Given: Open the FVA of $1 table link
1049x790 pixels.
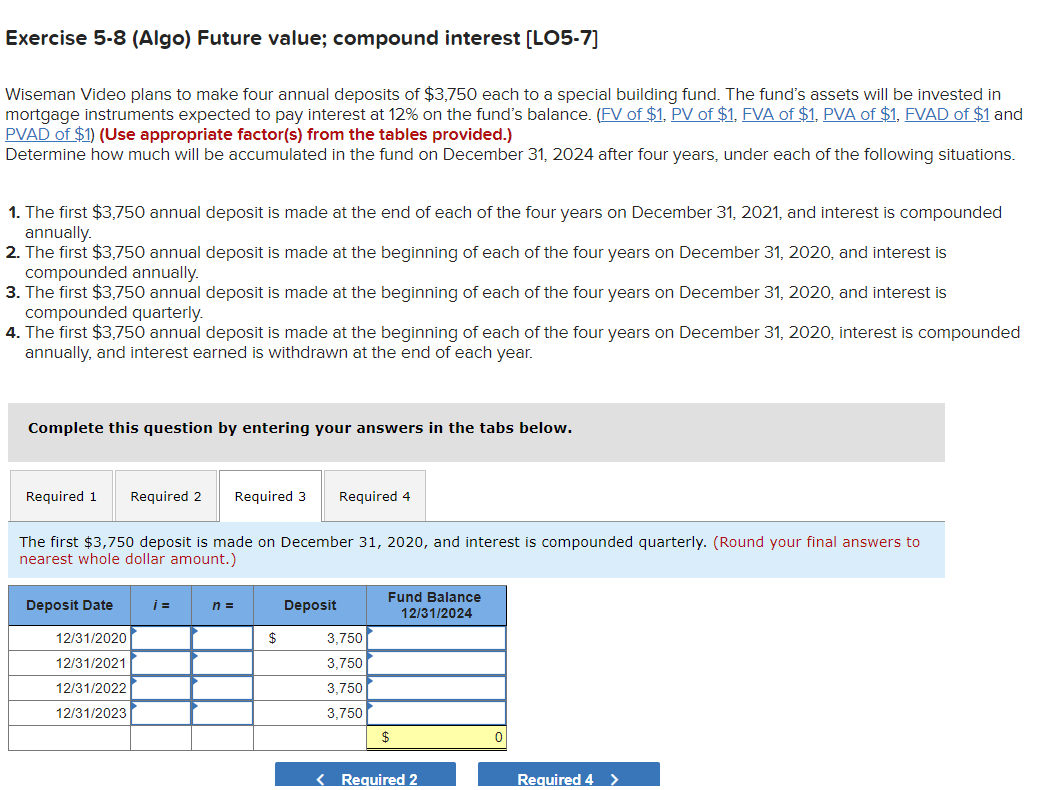Looking at the screenshot, I should click(778, 114).
